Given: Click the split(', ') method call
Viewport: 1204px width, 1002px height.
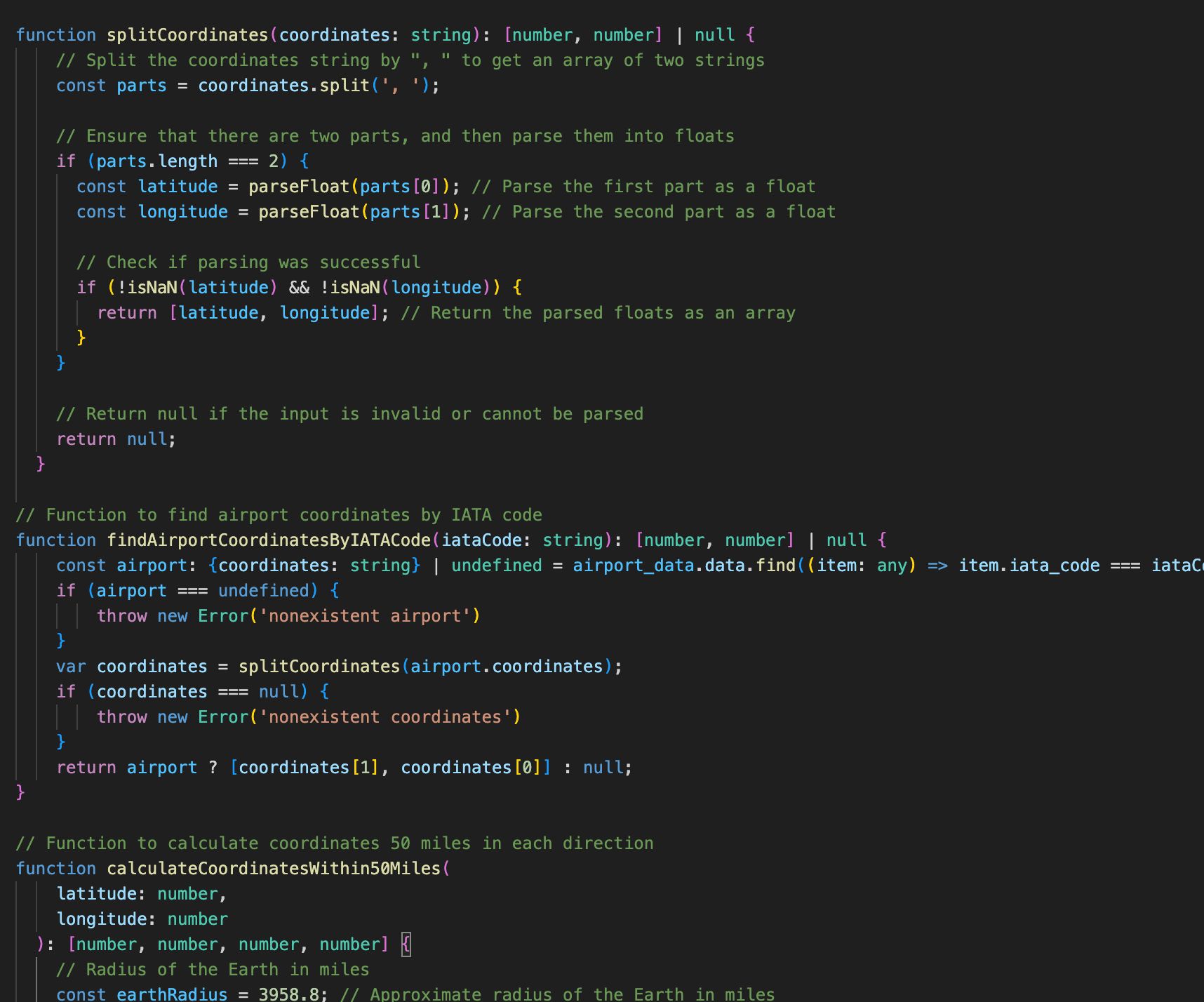Looking at the screenshot, I should point(375,86).
